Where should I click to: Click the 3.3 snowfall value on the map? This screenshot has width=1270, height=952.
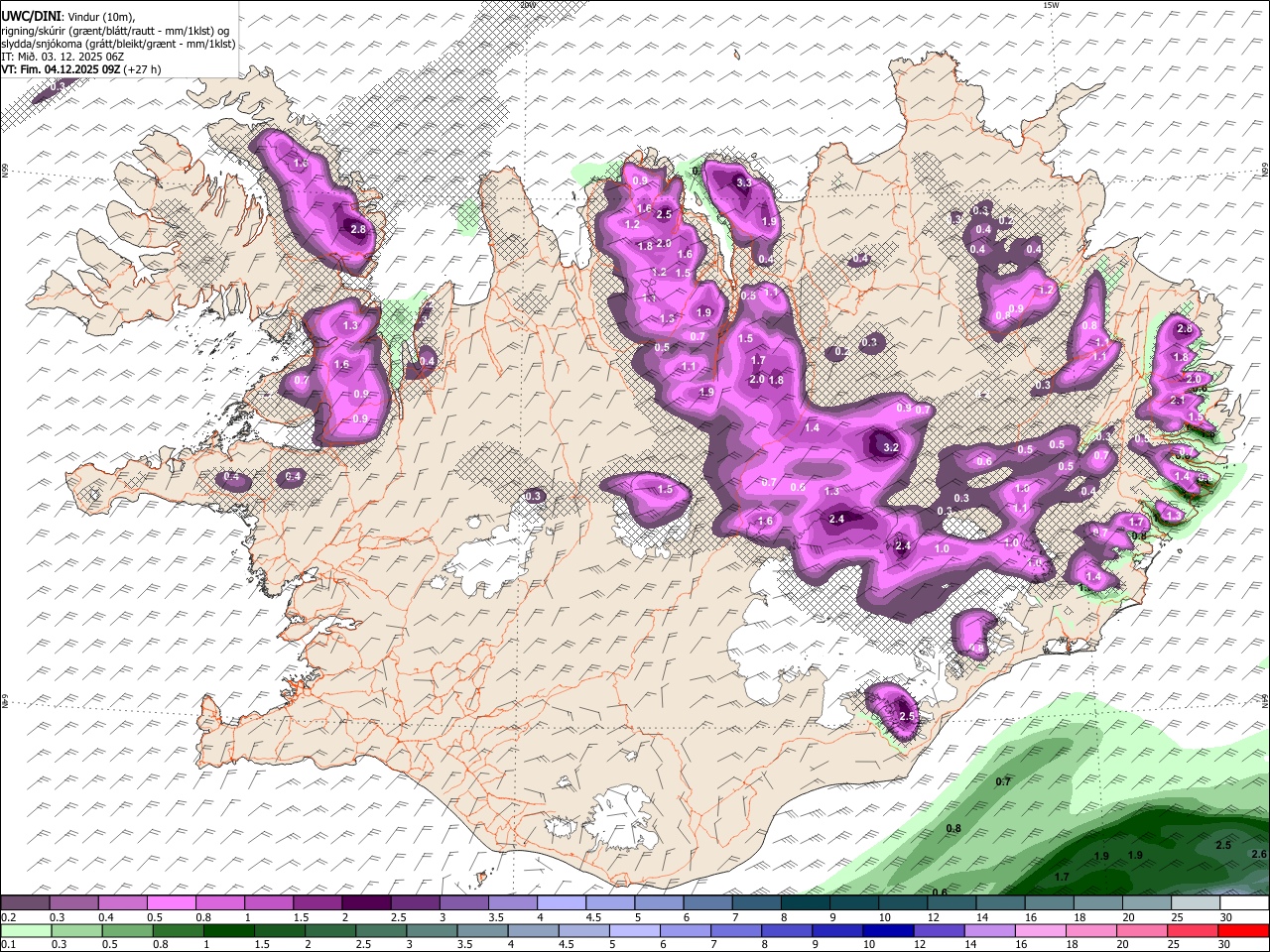743,182
